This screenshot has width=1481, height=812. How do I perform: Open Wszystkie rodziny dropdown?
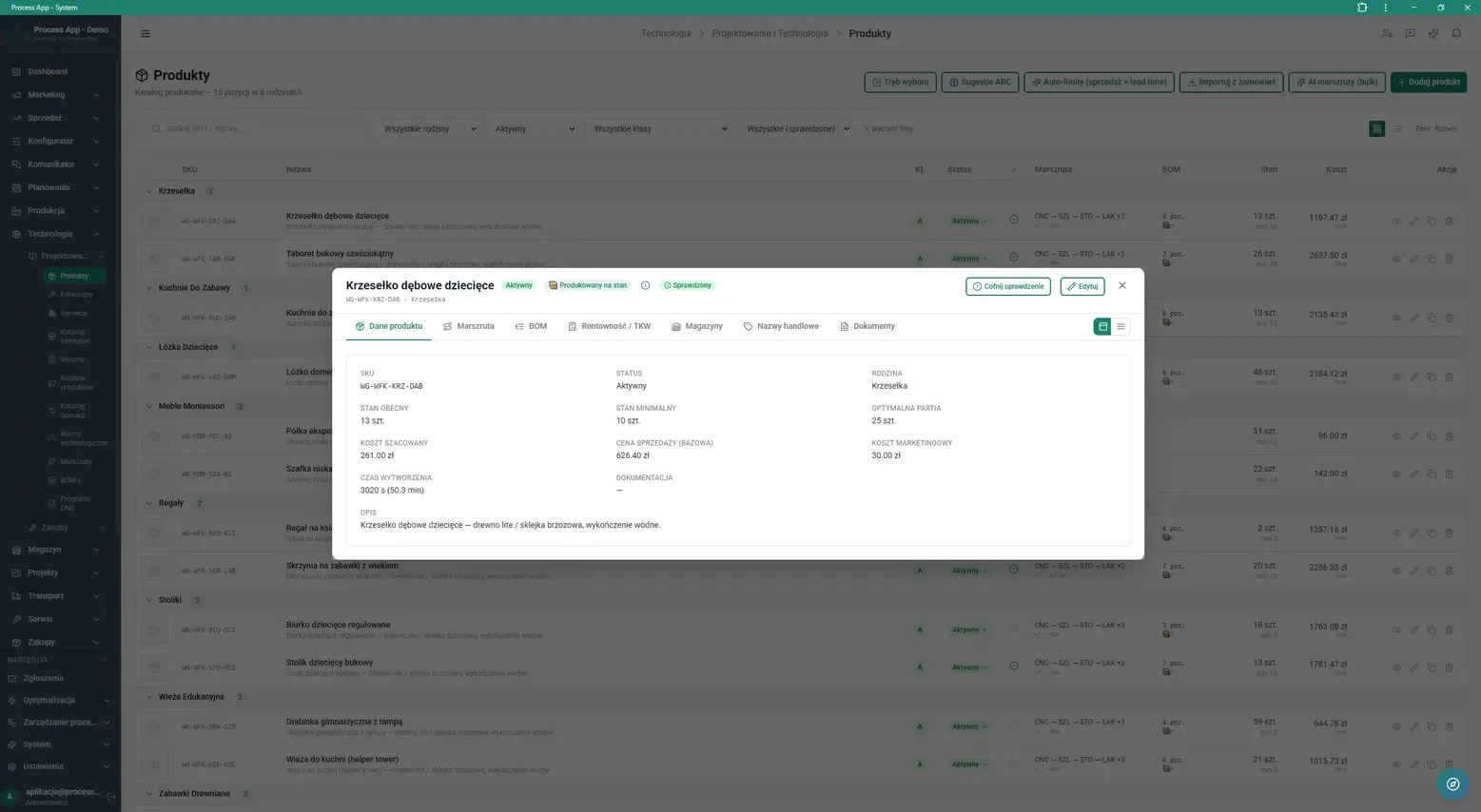430,128
